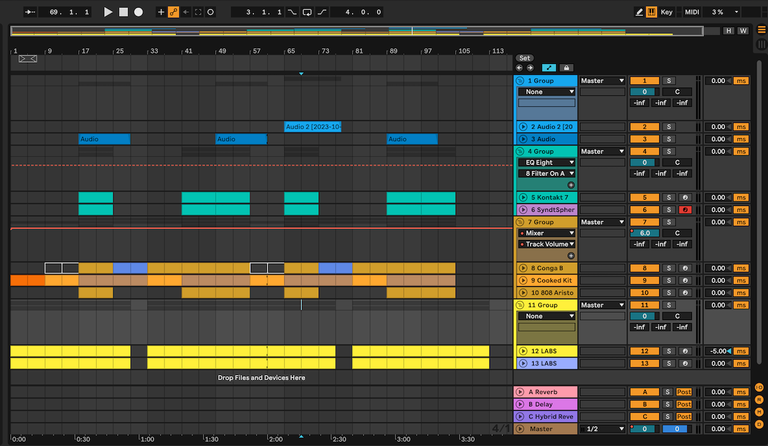Click the Capture MIDI icon
The width and height of the screenshot is (768, 446).
point(198,12)
